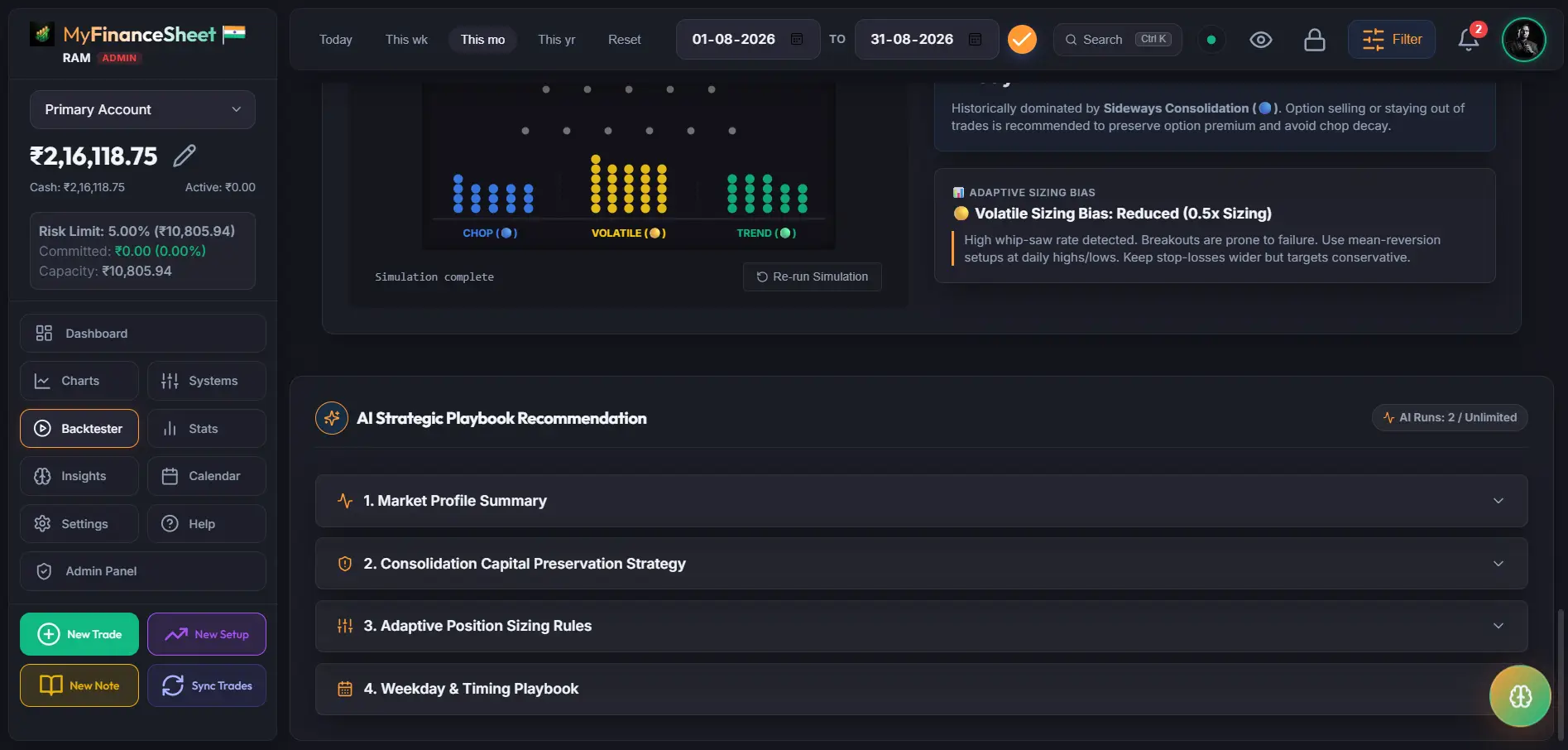
Task: Click the VOLATILE legend label
Action: pos(629,233)
